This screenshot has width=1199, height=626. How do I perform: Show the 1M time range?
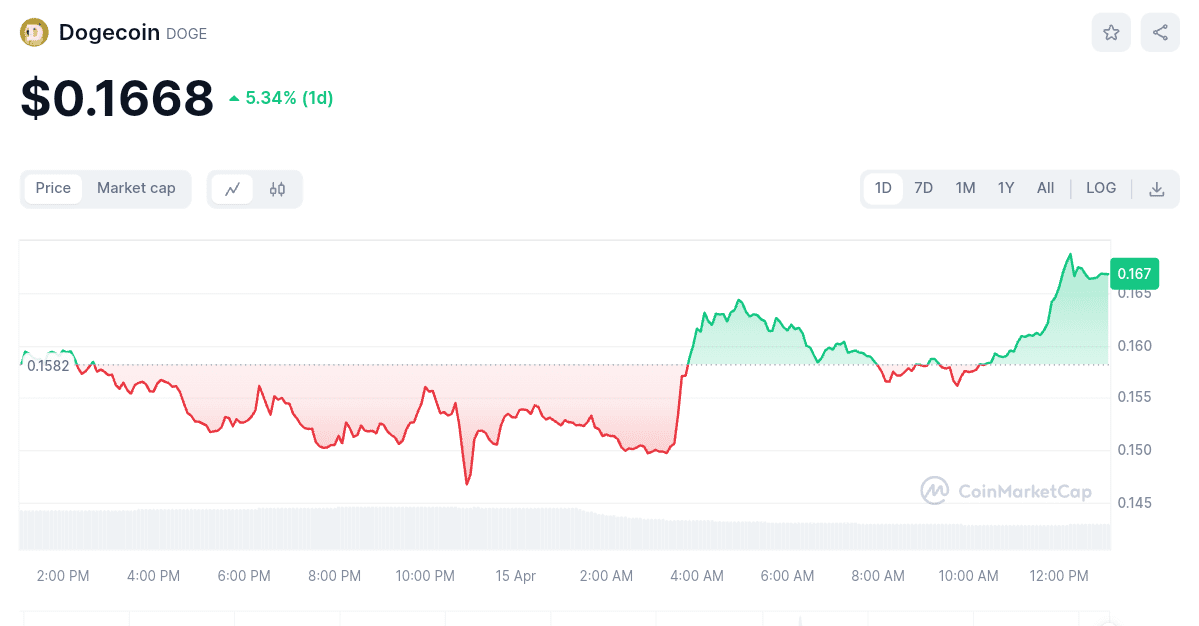[965, 188]
